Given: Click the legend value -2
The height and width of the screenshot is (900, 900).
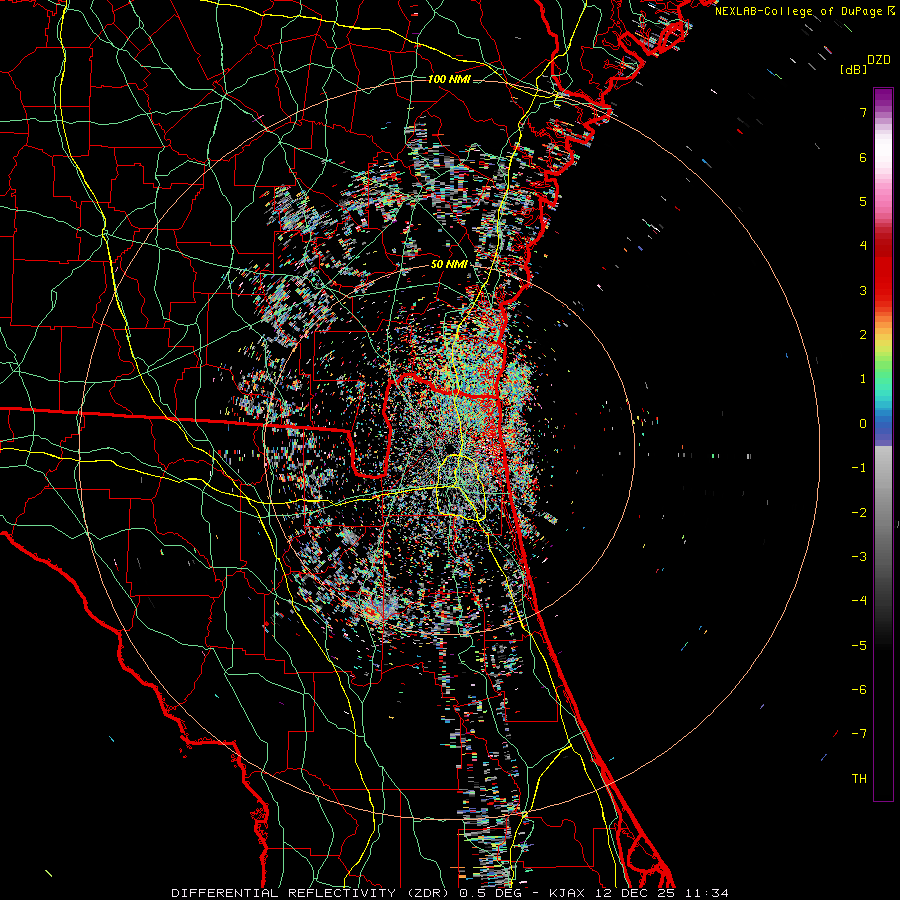Looking at the screenshot, I should (859, 513).
